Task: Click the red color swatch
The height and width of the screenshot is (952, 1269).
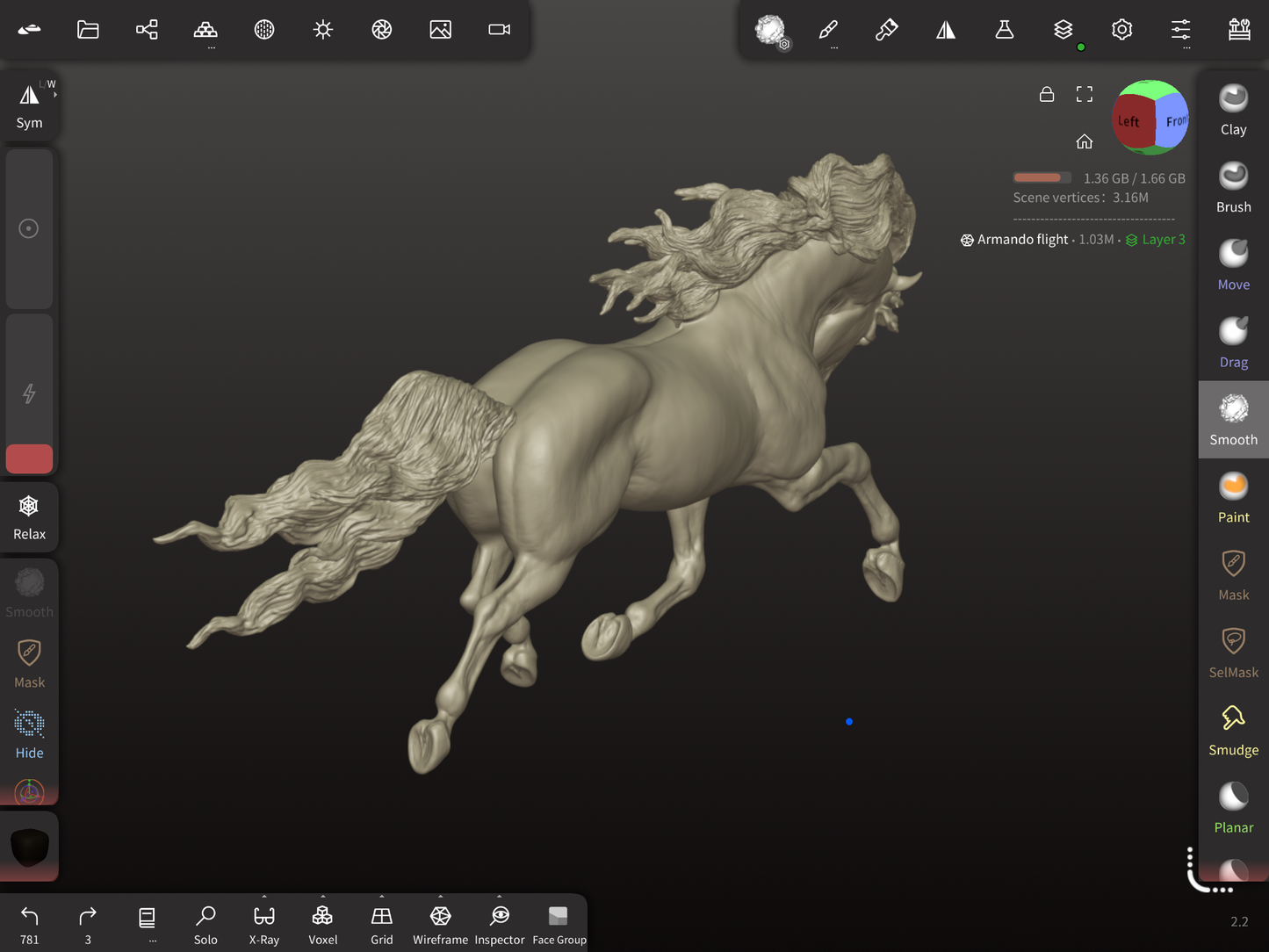Action: pyautogui.click(x=29, y=458)
